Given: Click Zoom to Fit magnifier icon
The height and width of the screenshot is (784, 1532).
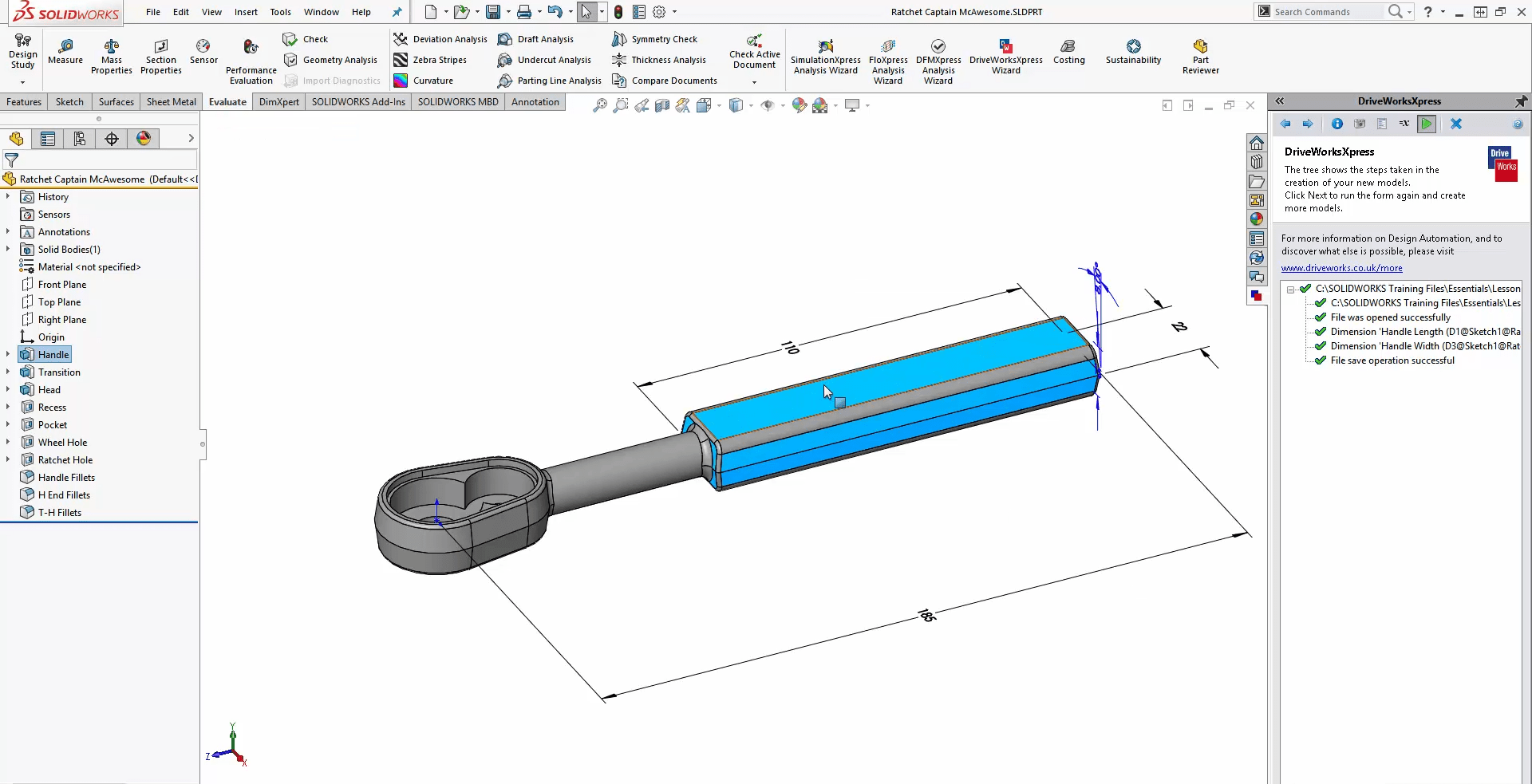Looking at the screenshot, I should pos(599,105).
